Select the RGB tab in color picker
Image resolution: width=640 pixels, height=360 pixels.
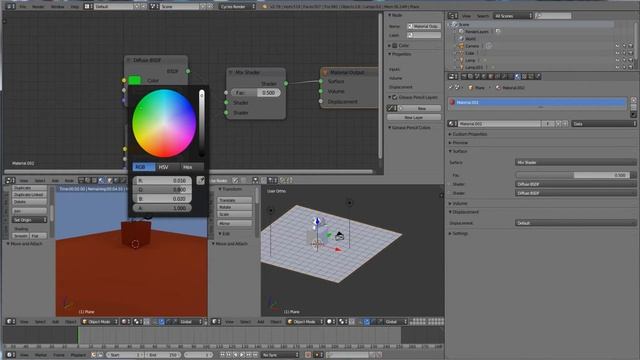pyautogui.click(x=144, y=167)
